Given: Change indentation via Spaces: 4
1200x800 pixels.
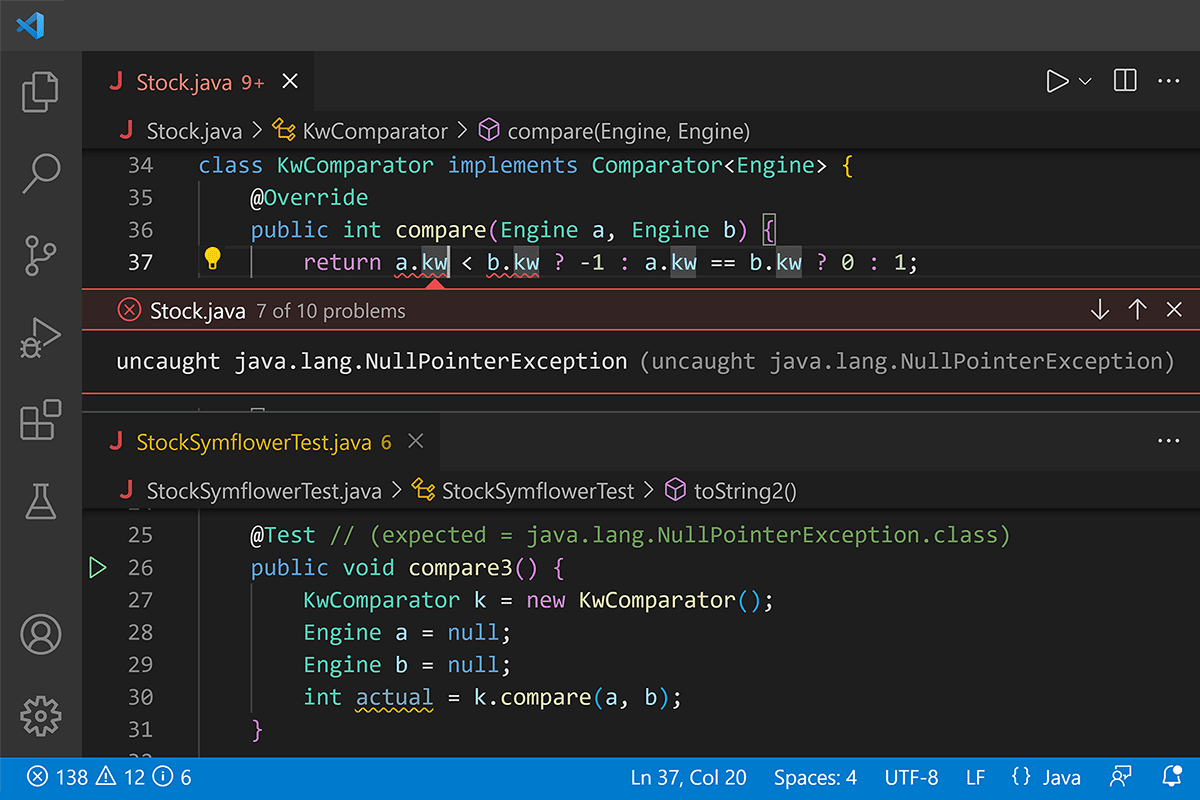Looking at the screenshot, I should 815,777.
